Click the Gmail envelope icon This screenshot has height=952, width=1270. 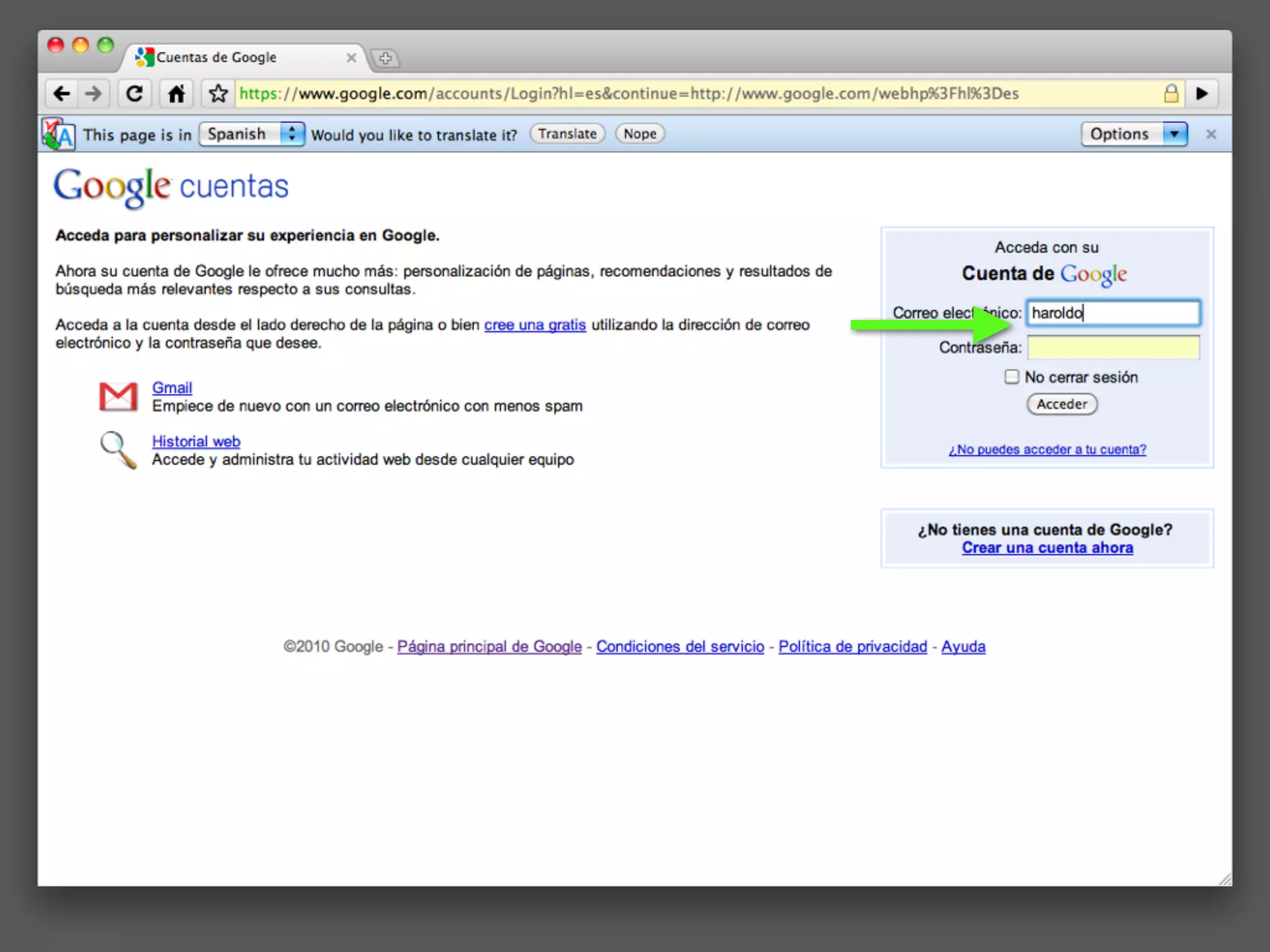[x=118, y=397]
